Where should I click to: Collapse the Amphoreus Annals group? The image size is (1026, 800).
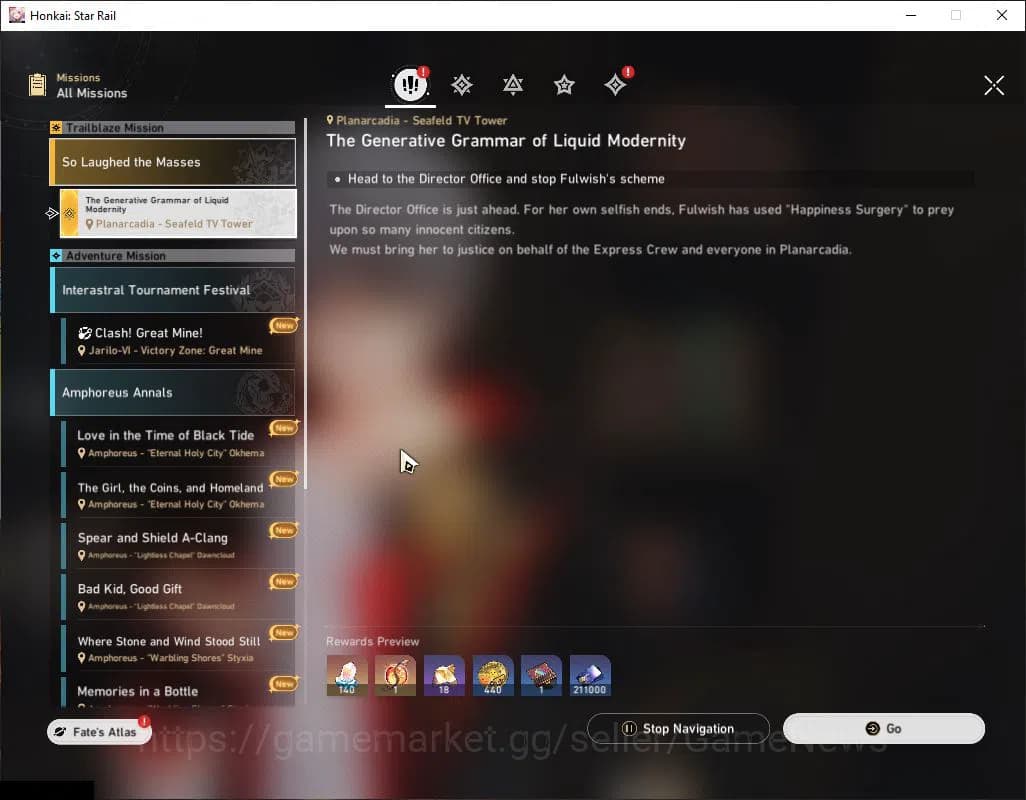(x=173, y=392)
